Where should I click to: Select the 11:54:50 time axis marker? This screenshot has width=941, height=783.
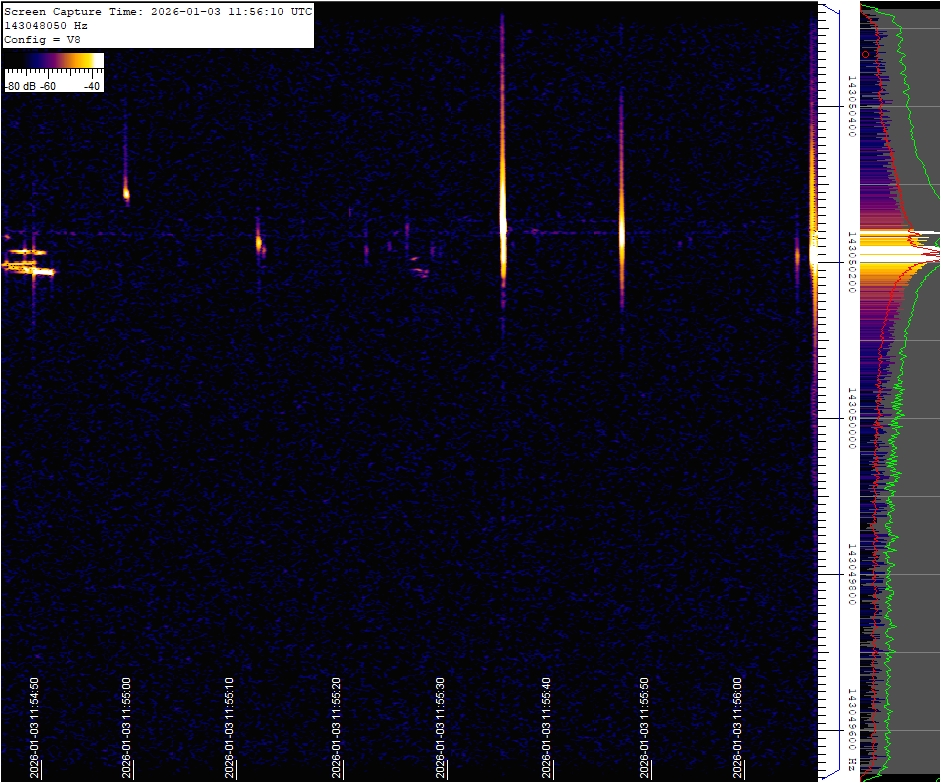[34, 728]
